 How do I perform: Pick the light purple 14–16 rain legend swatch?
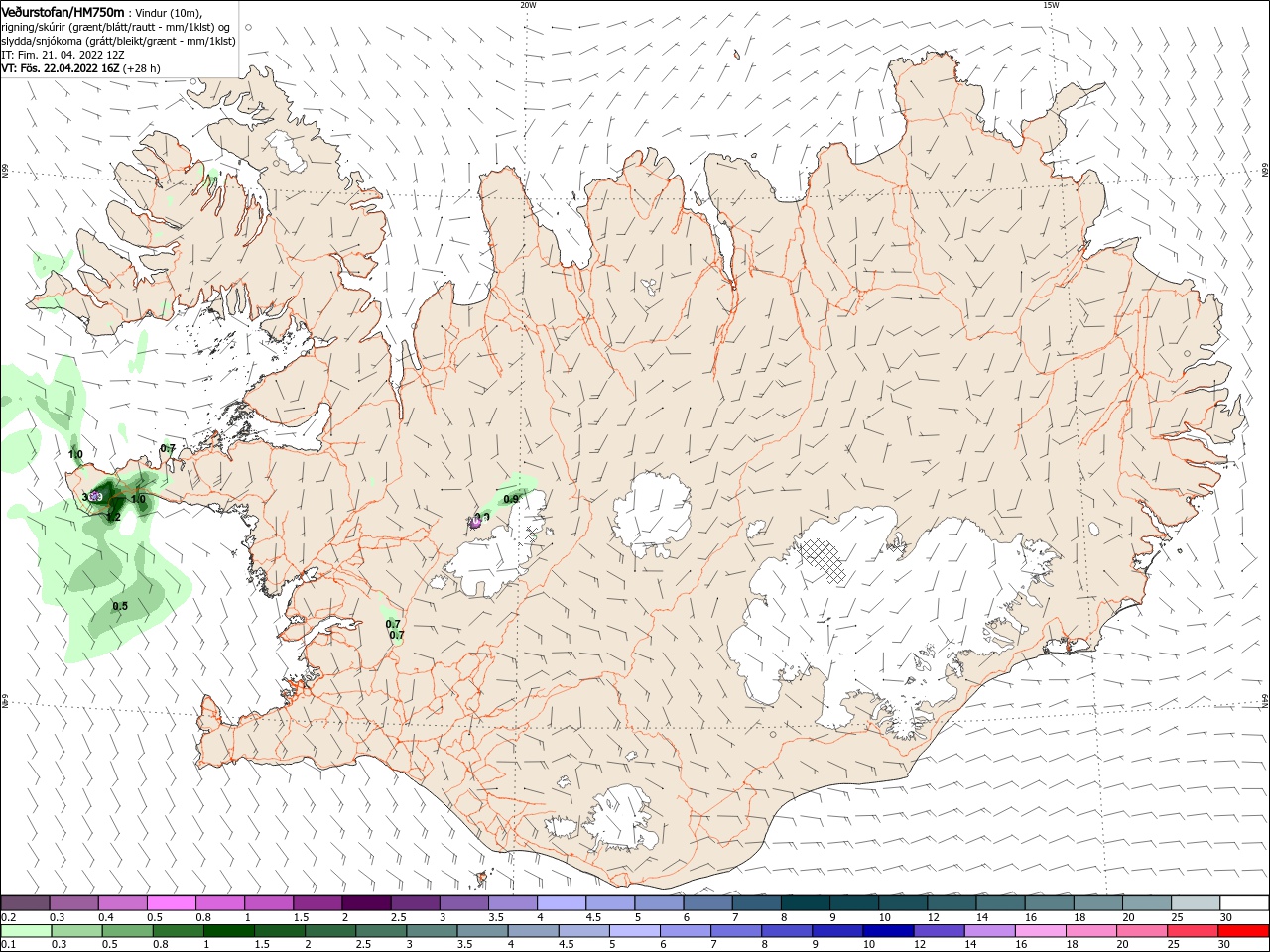990,931
